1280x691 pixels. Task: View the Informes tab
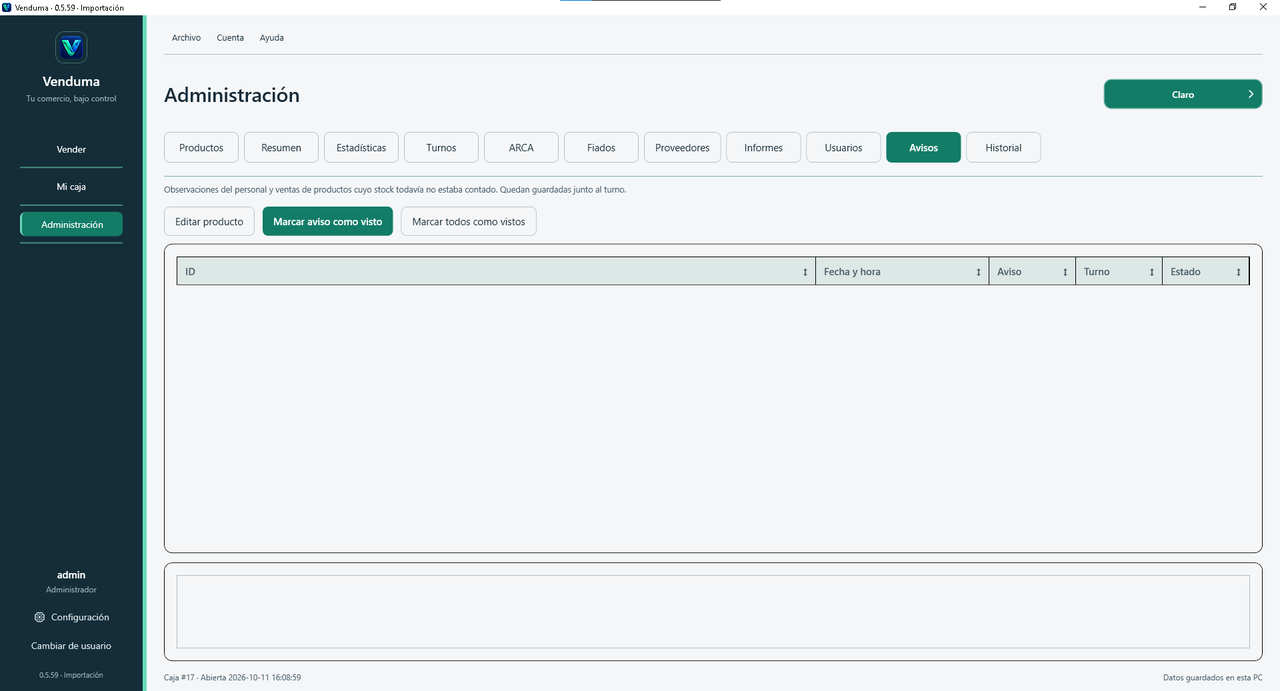coord(764,147)
